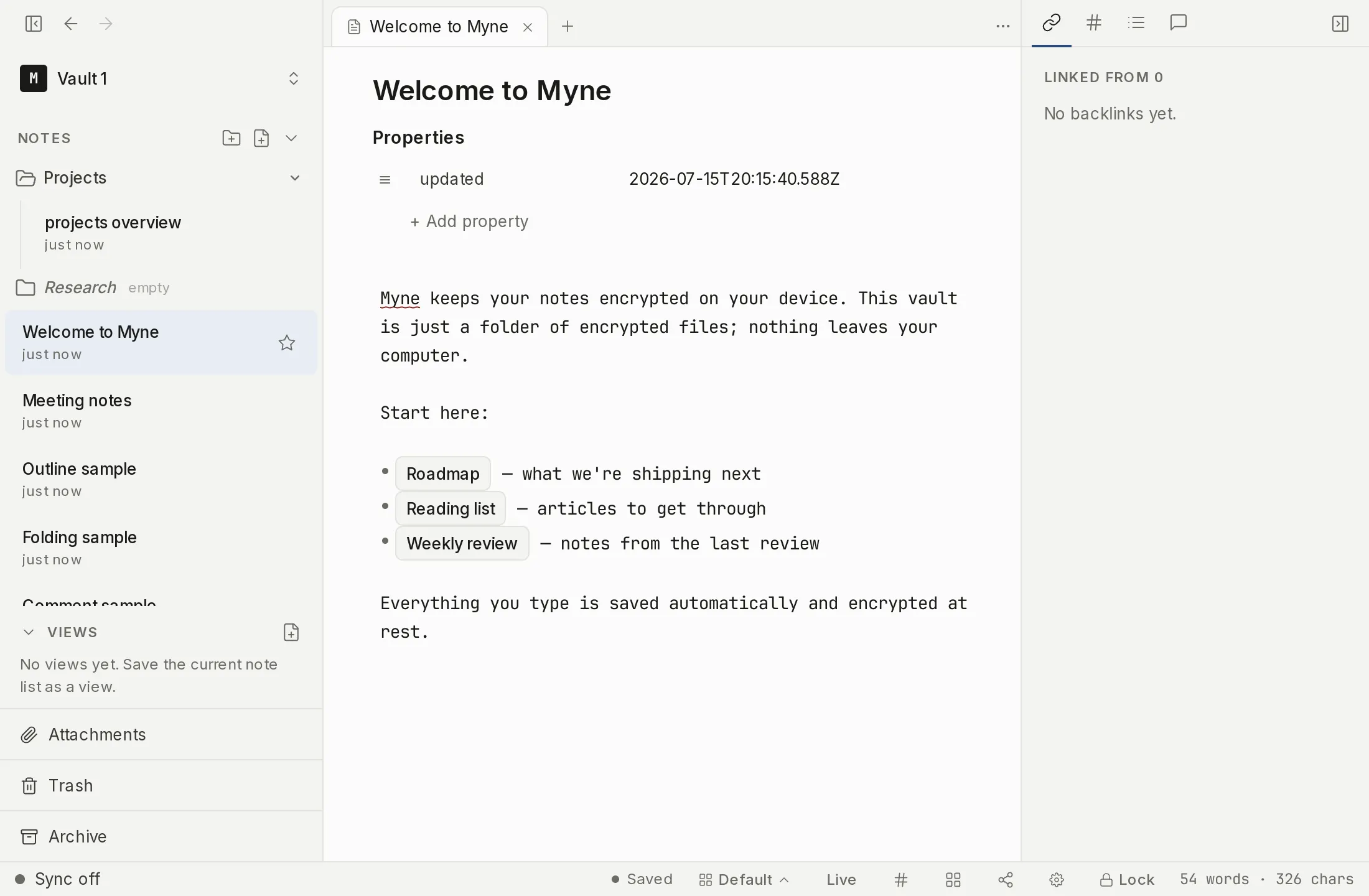Go forward with the right arrow

[106, 24]
